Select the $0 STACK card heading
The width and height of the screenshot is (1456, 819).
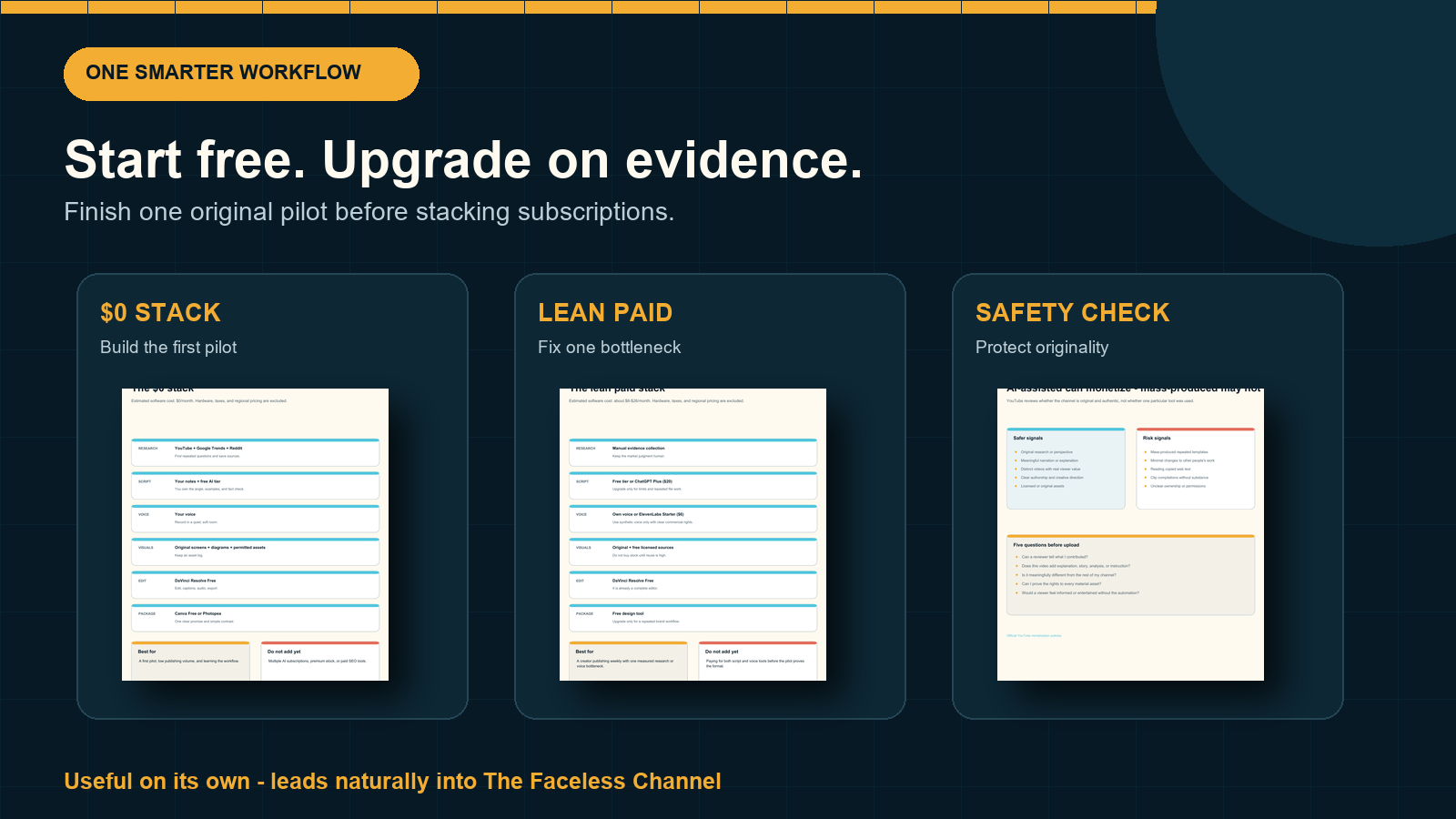[x=160, y=313]
